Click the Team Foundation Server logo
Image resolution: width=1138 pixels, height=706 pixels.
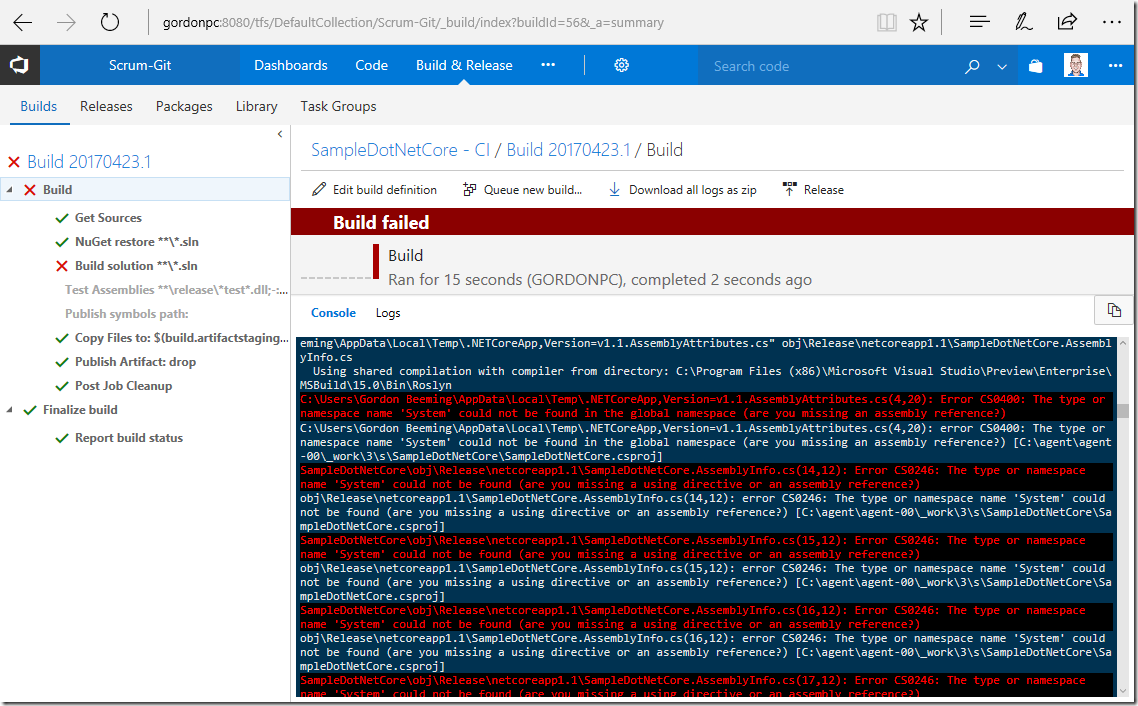coord(20,65)
